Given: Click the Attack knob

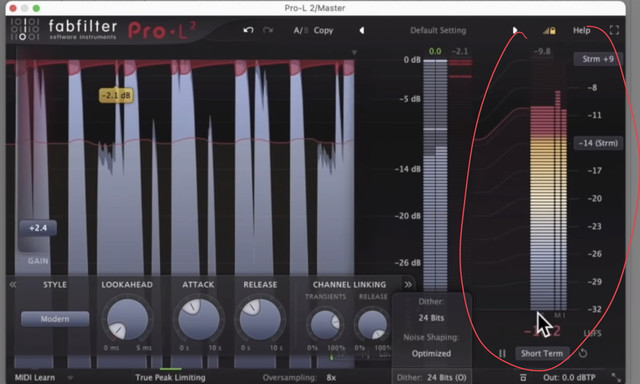Looking at the screenshot, I should pos(198,319).
